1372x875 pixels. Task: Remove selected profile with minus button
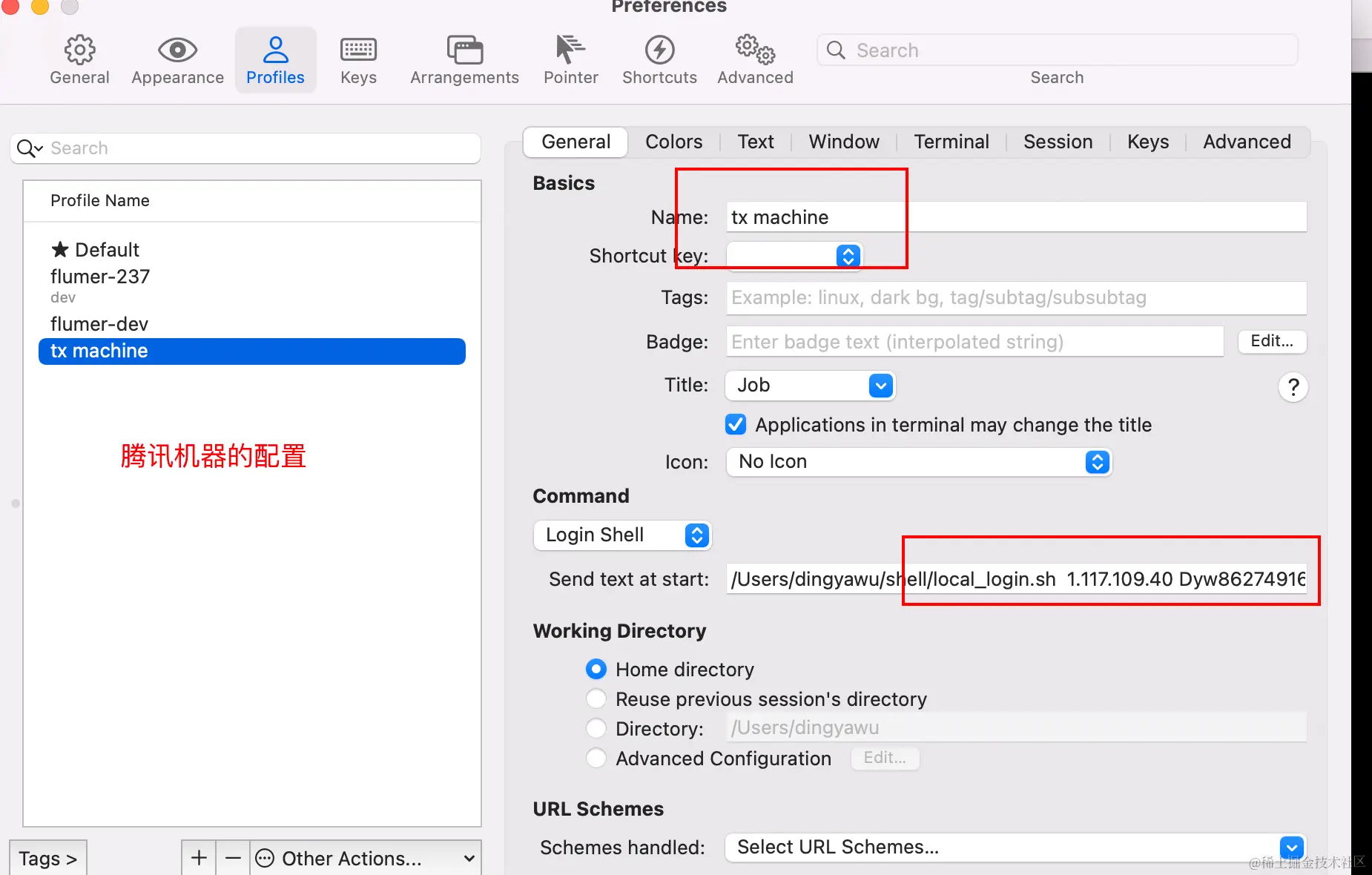pyautogui.click(x=233, y=858)
